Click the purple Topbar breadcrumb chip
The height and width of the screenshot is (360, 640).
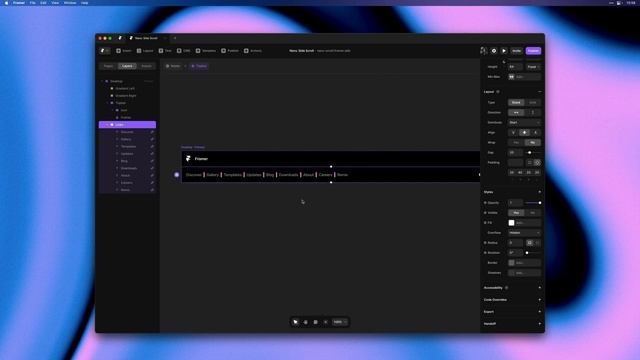pos(199,66)
